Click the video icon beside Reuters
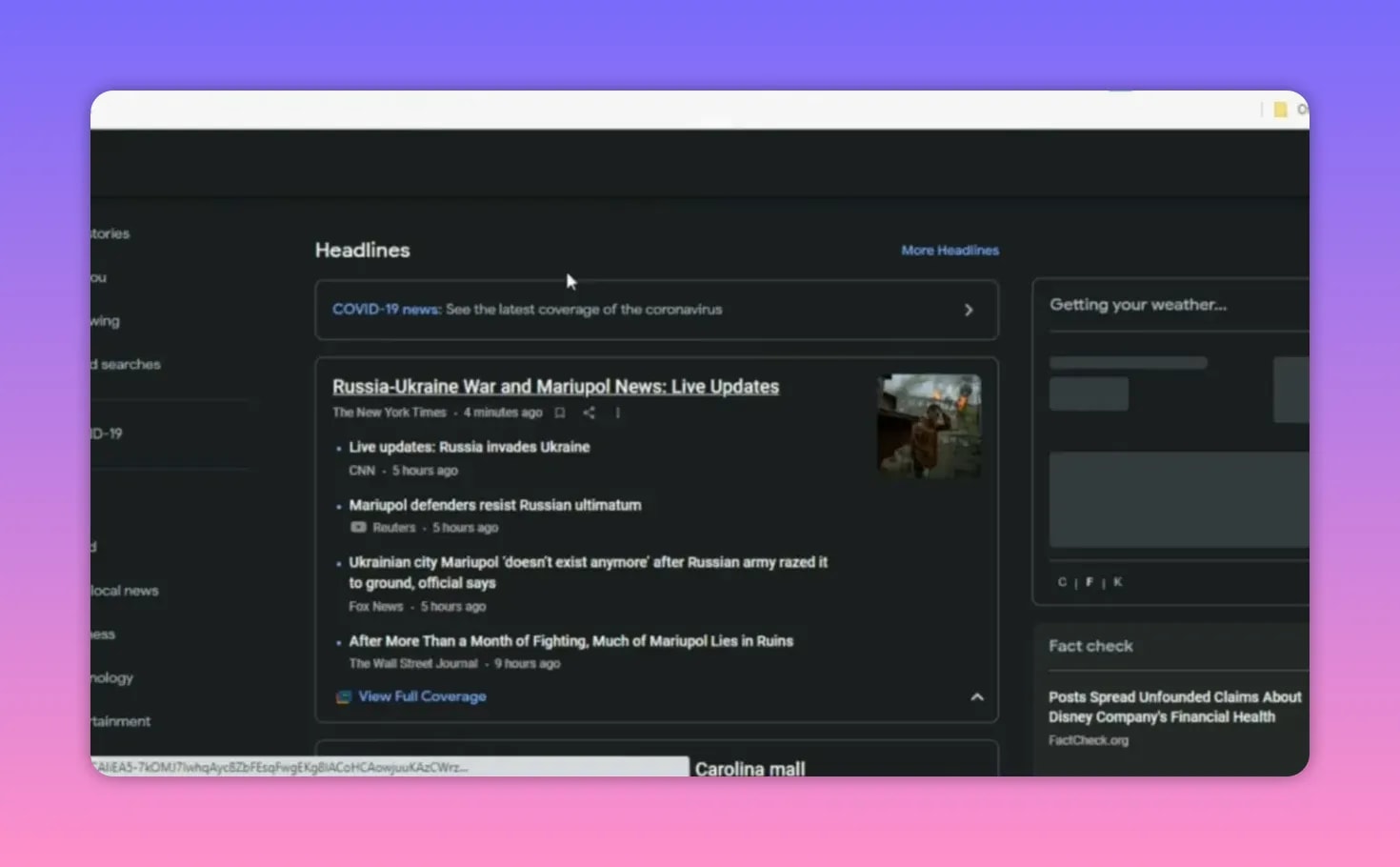Image resolution: width=1400 pixels, height=867 pixels. pos(358,526)
